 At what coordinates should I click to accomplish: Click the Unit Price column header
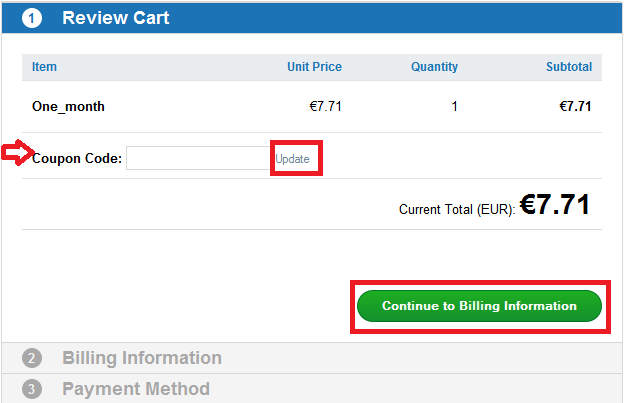tap(314, 67)
